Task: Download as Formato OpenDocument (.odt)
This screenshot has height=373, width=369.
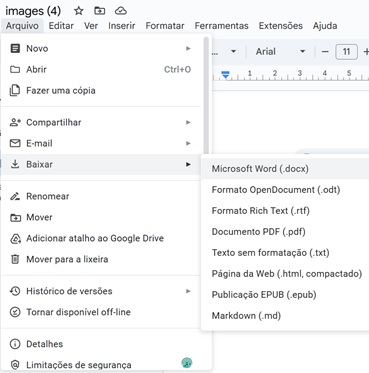Action: [285, 190]
